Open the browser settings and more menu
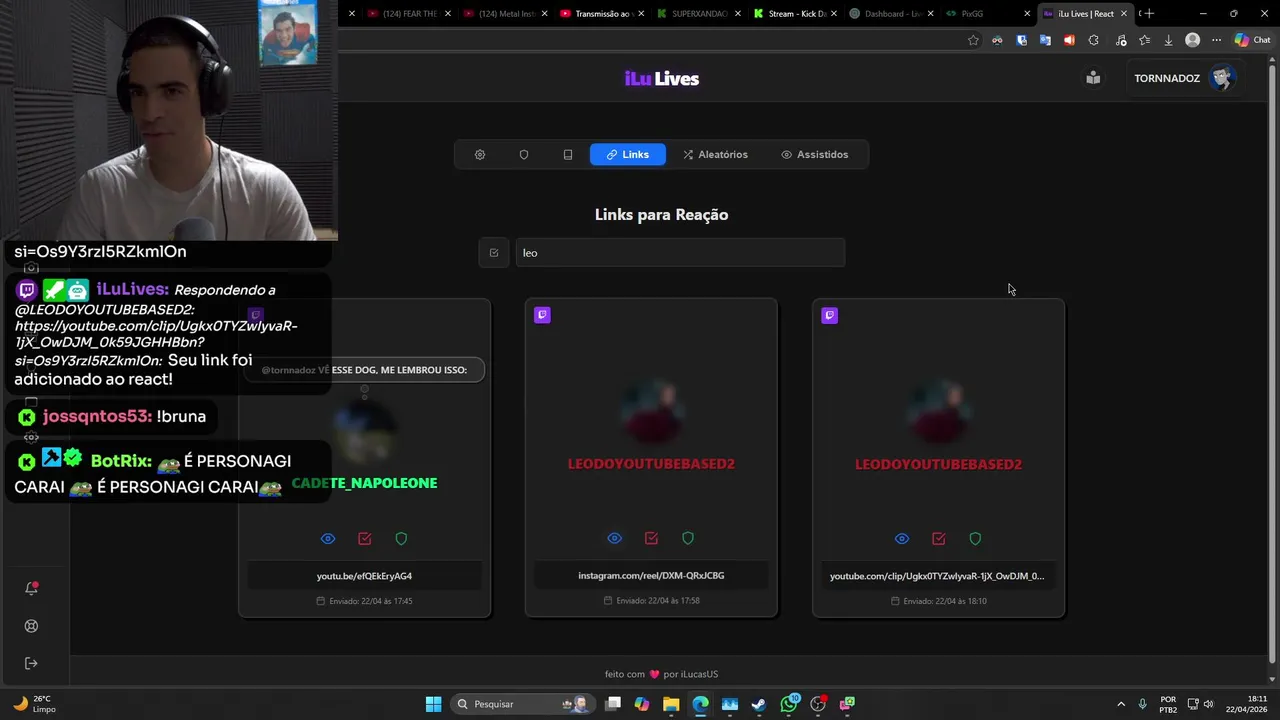 1216,40
